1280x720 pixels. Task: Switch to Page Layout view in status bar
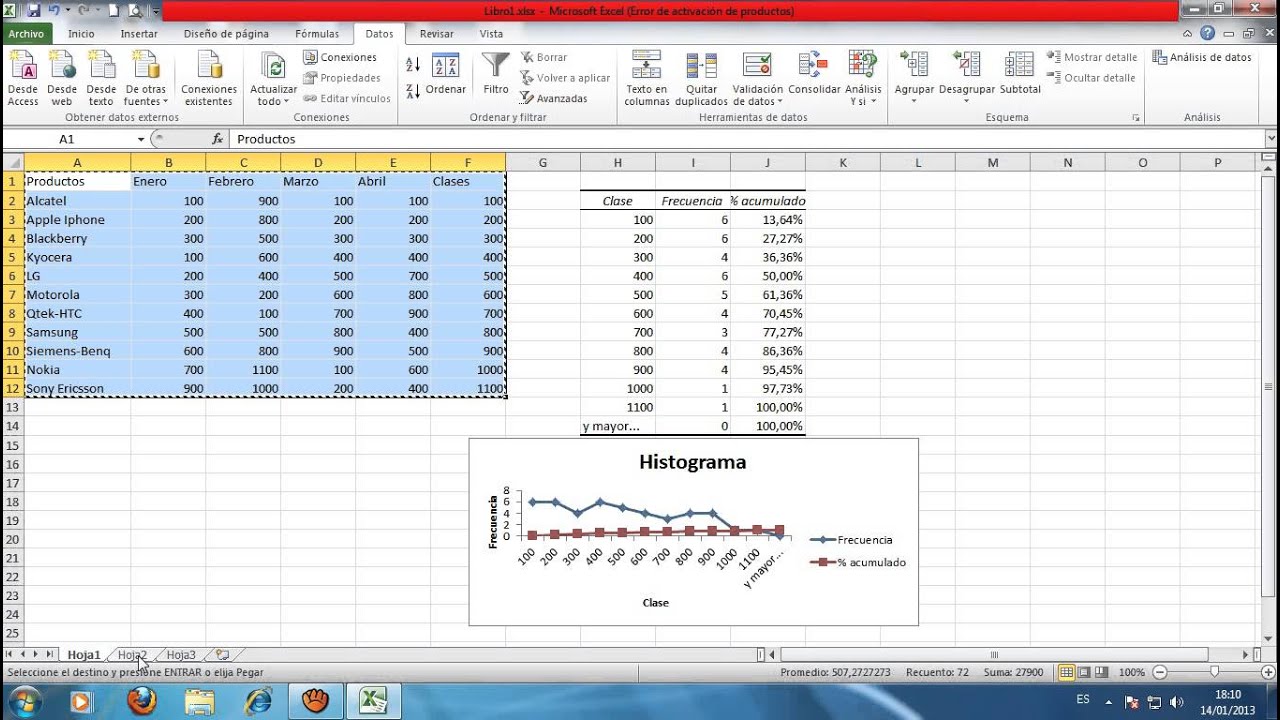(1085, 673)
